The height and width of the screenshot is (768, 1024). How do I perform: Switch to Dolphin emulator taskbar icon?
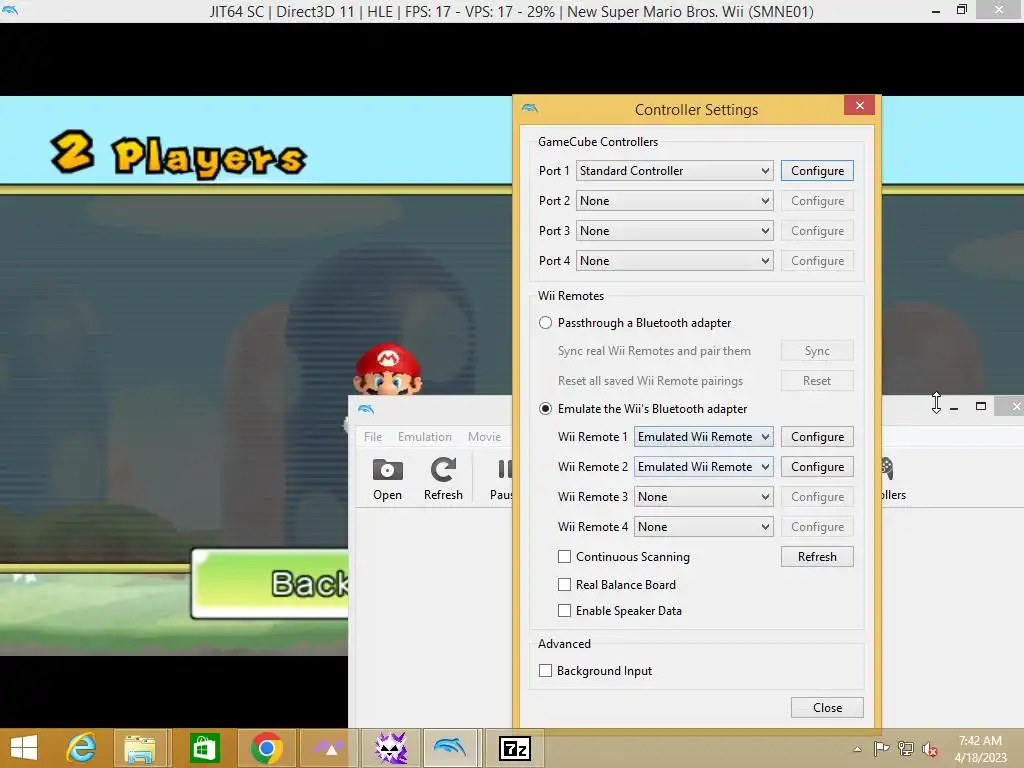450,747
